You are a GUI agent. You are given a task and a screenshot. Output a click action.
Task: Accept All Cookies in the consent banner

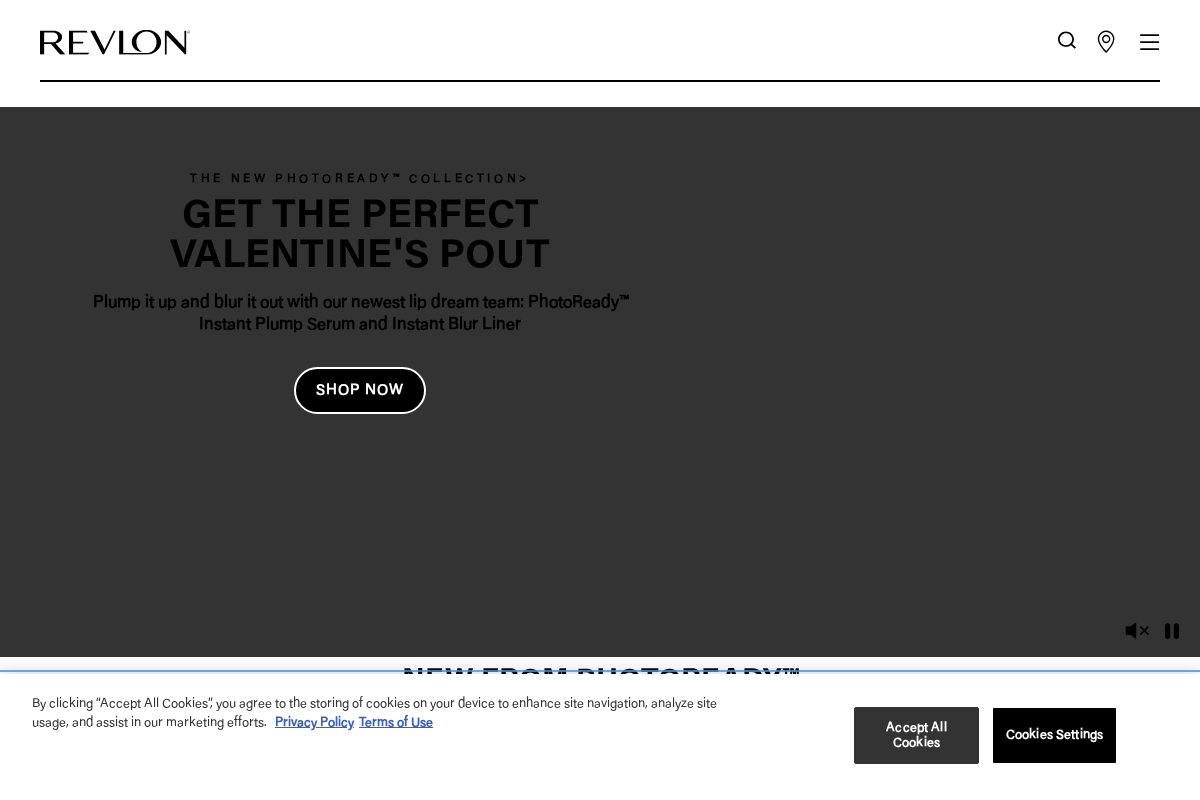pyautogui.click(x=916, y=735)
